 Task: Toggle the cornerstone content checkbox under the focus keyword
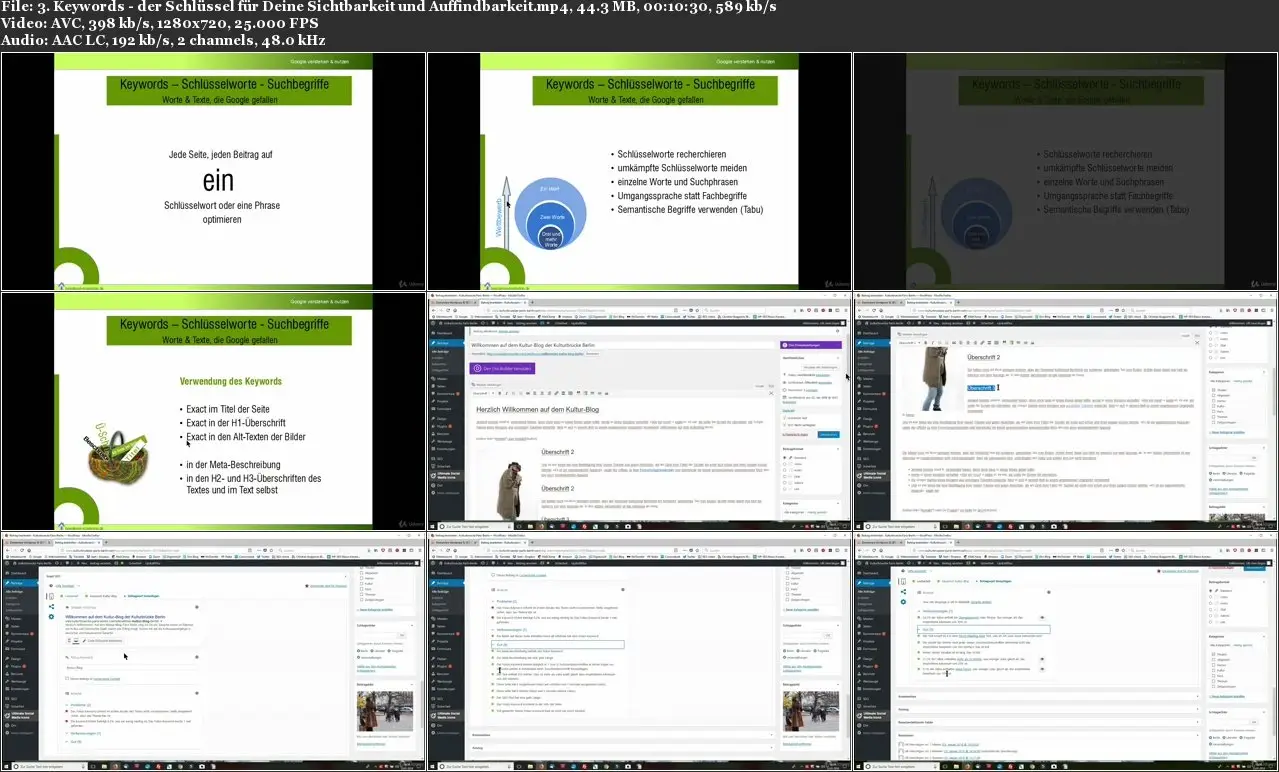click(65, 679)
